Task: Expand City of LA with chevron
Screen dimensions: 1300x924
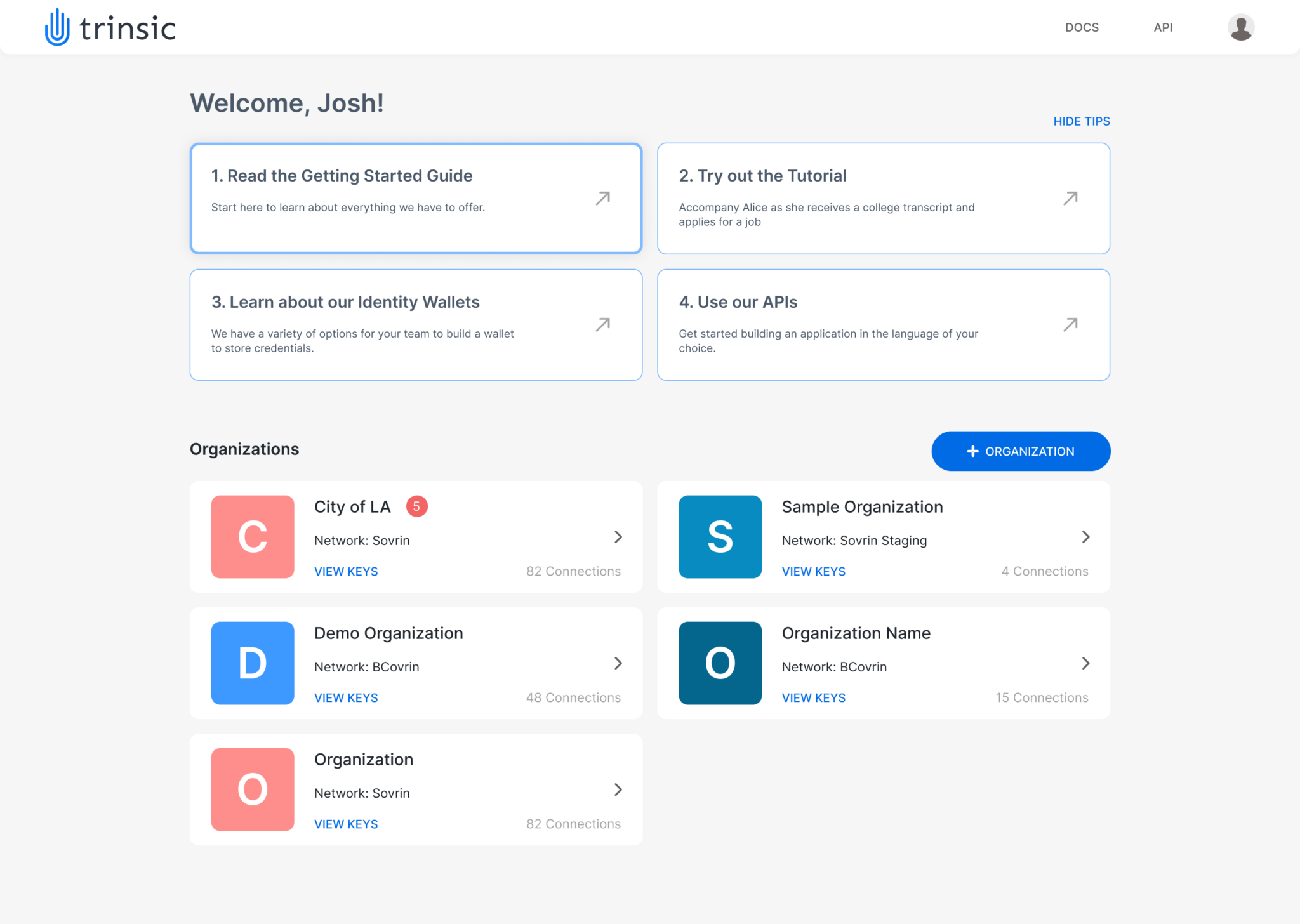Action: pyautogui.click(x=618, y=537)
